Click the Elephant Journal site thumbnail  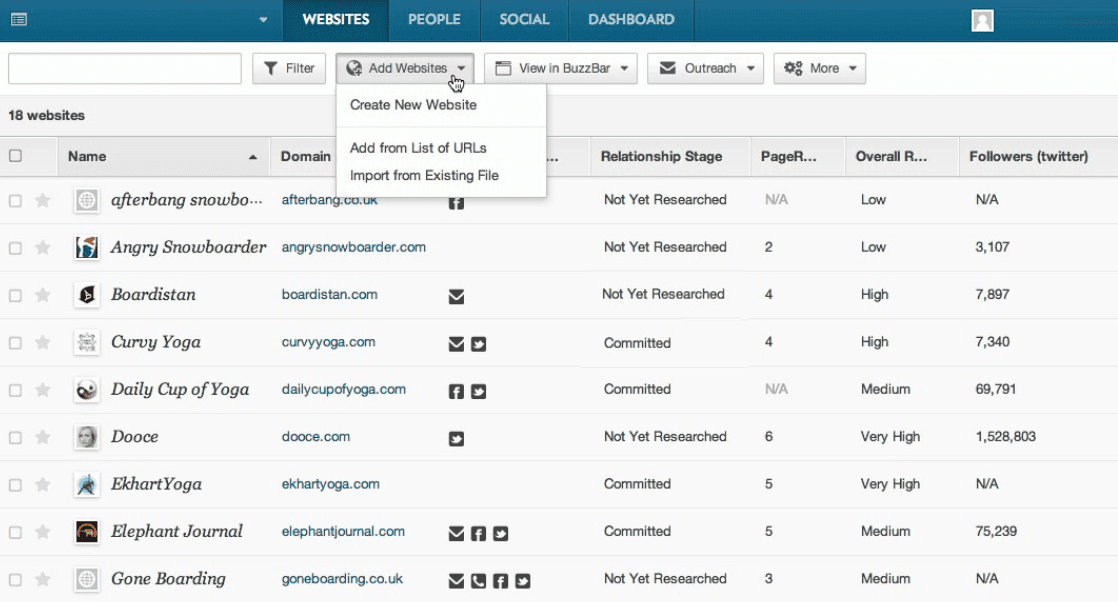point(87,531)
